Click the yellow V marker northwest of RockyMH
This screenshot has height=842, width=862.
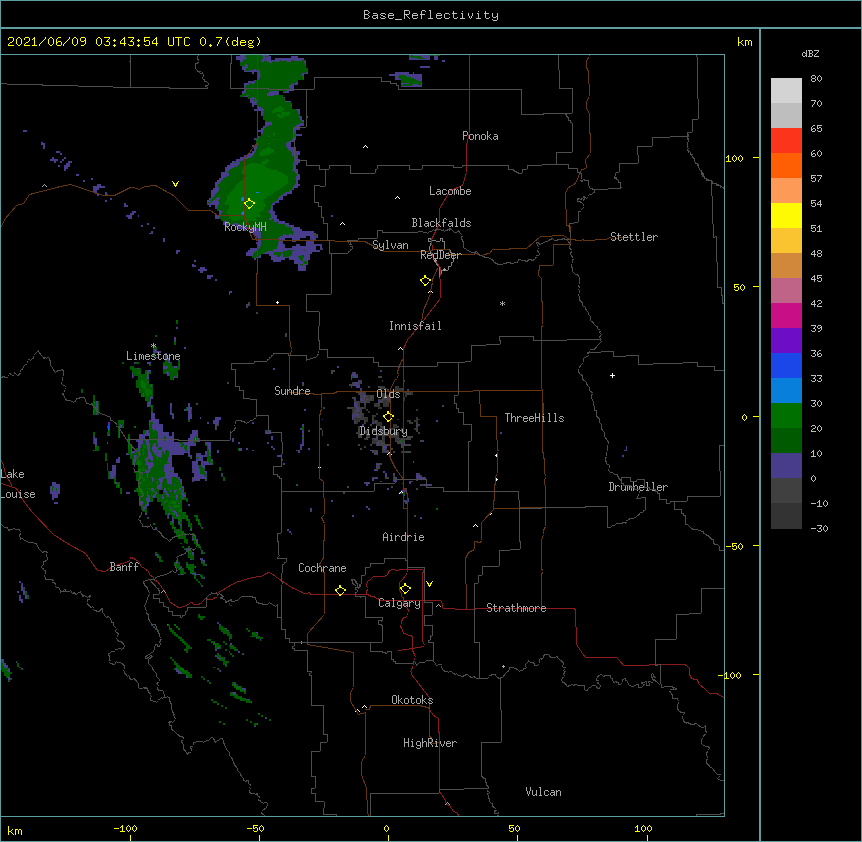coord(175,184)
